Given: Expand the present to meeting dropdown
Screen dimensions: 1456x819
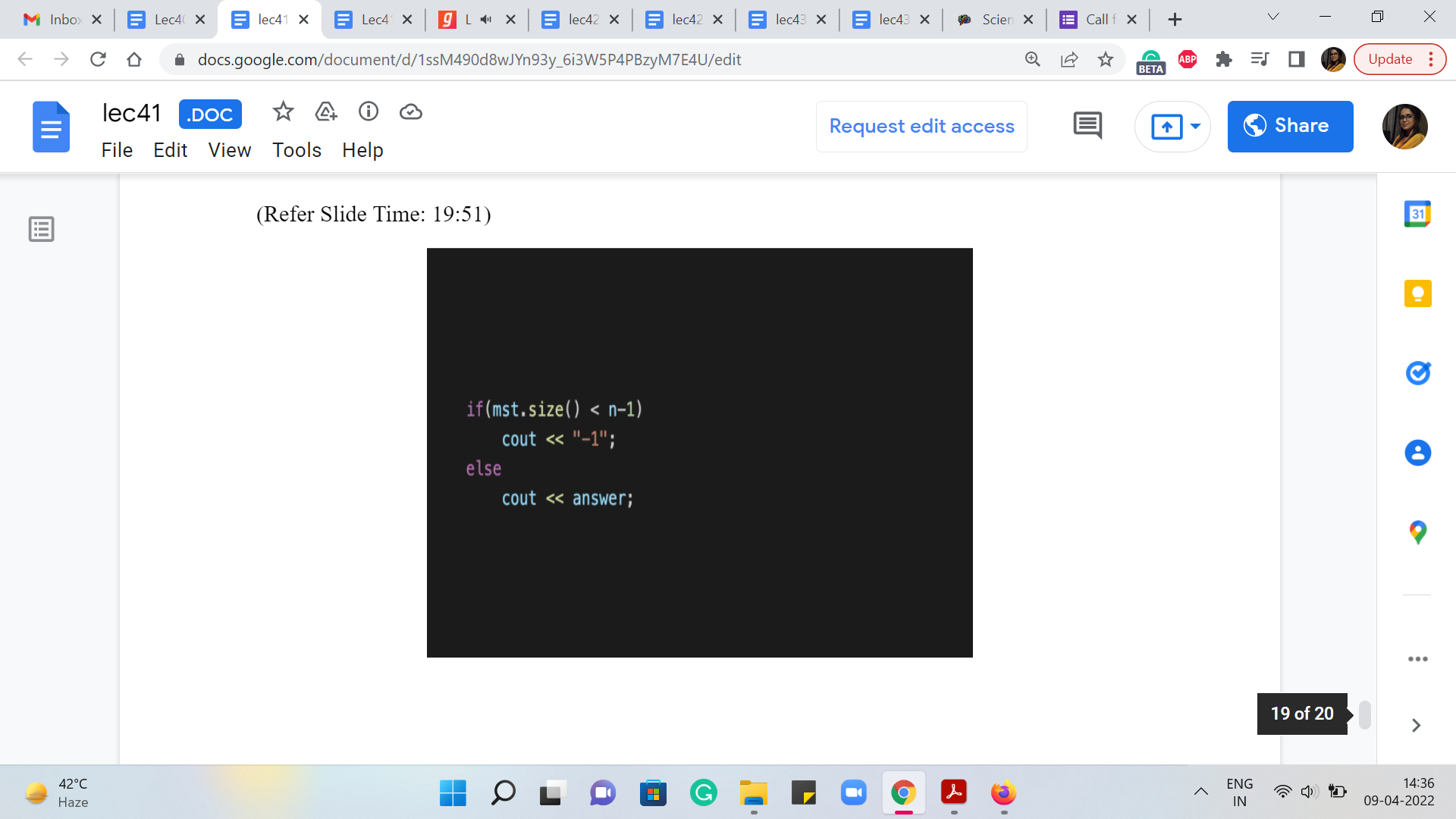Looking at the screenshot, I should (x=1196, y=126).
